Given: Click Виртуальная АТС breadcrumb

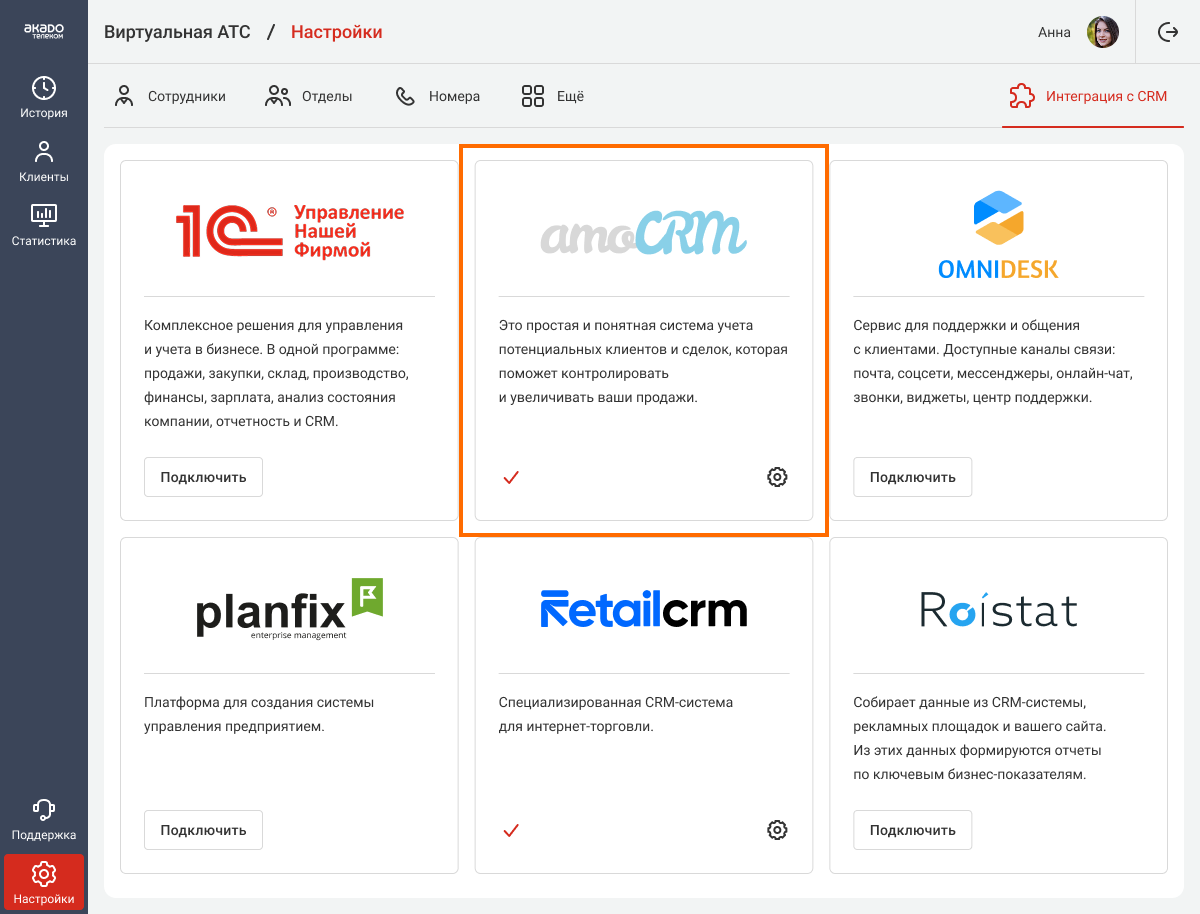Looking at the screenshot, I should point(177,32).
